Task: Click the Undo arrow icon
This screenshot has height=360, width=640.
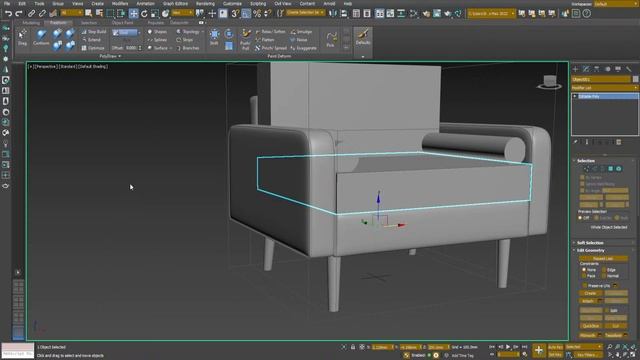Action: [8, 13]
